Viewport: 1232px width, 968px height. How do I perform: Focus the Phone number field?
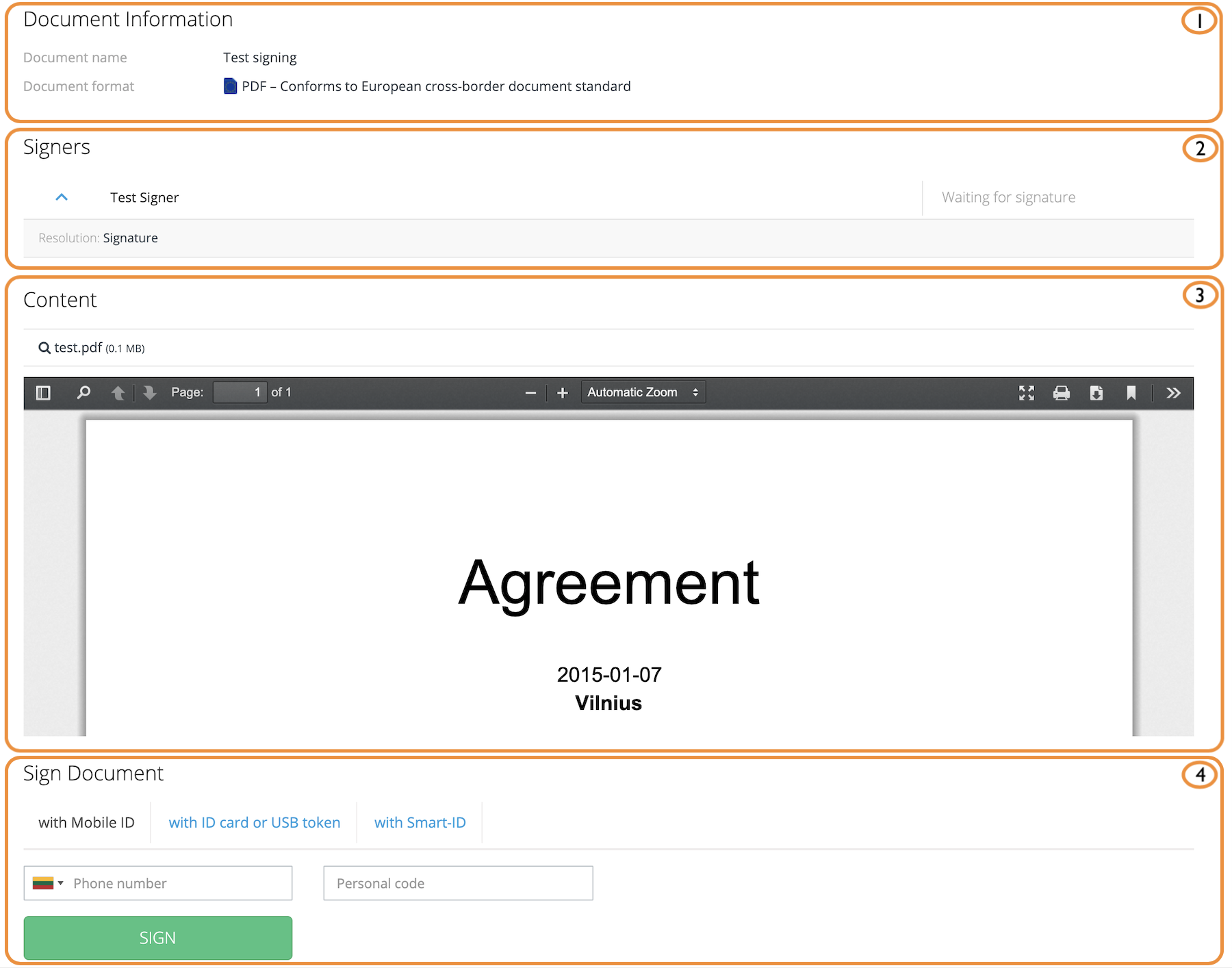tap(158, 883)
